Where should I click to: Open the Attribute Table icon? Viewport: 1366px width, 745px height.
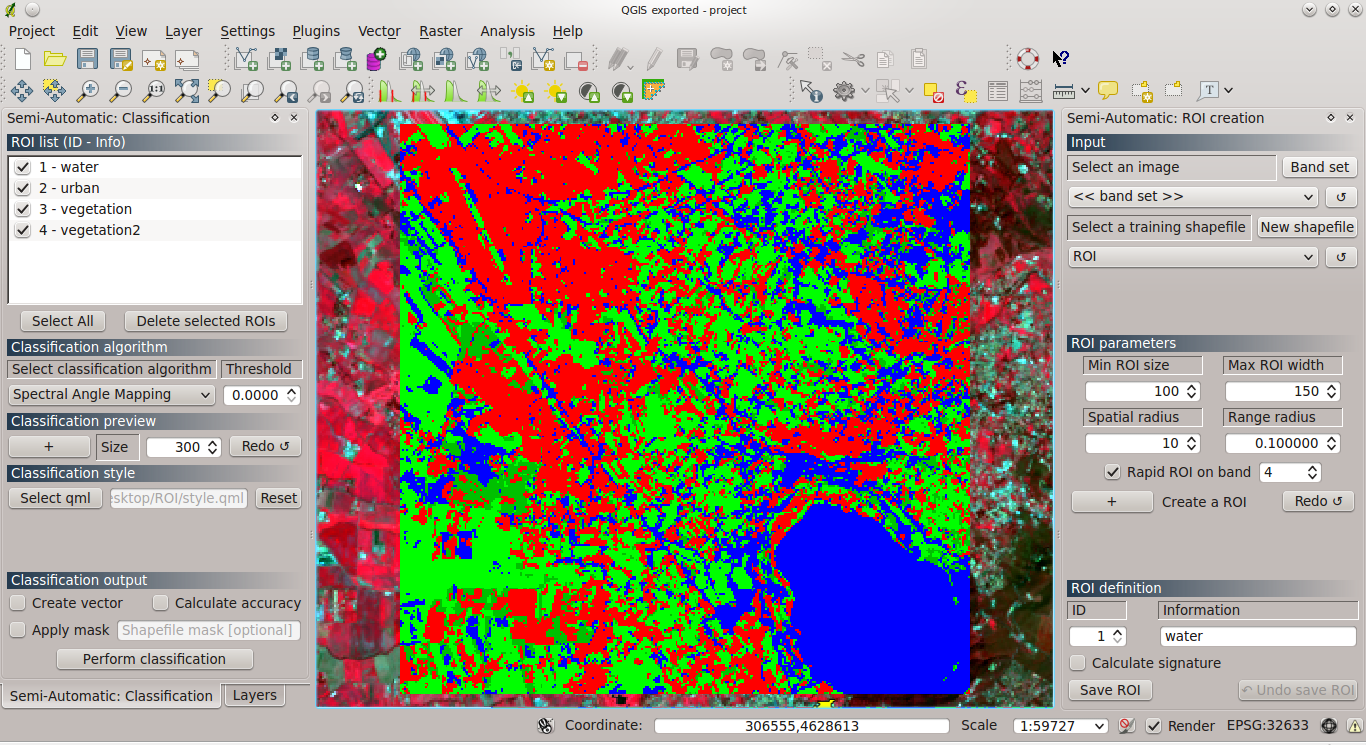pyautogui.click(x=998, y=91)
